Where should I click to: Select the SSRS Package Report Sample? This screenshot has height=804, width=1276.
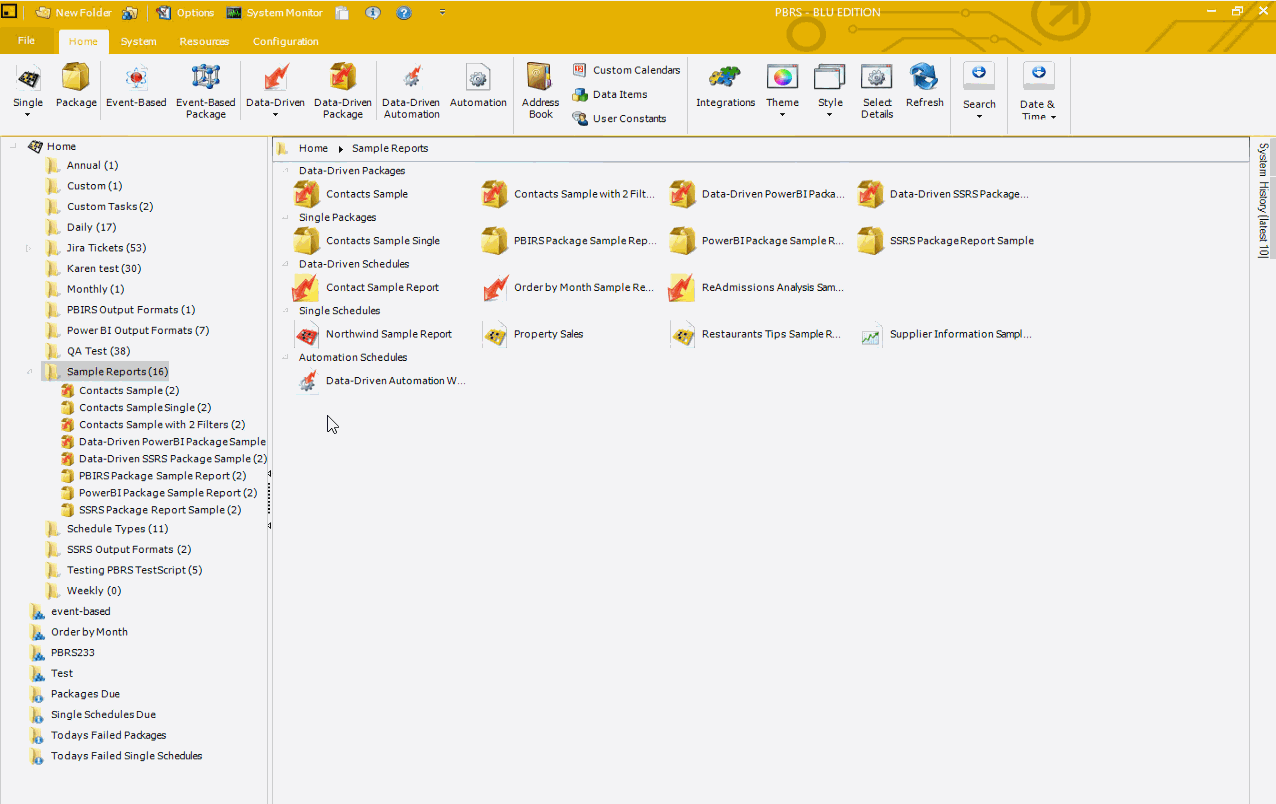[x=946, y=241]
